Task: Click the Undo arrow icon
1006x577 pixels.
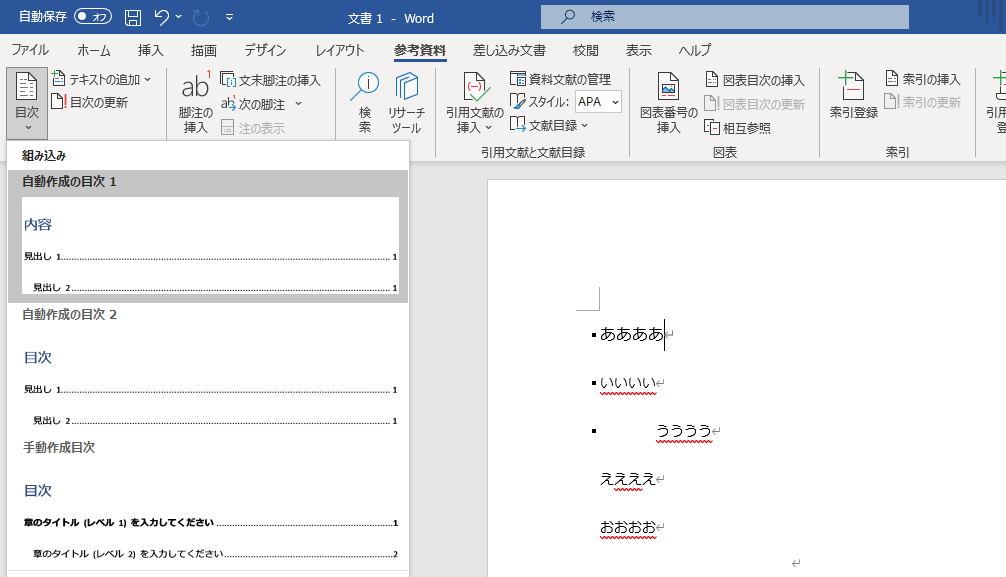Action: pos(162,17)
